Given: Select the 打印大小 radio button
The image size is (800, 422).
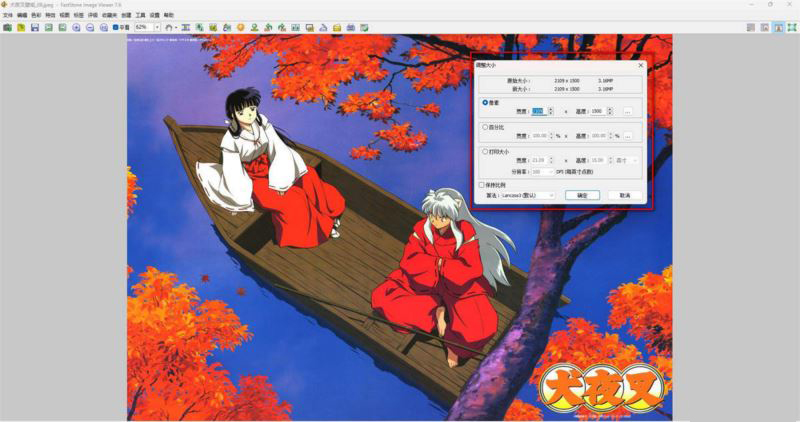Looking at the screenshot, I should 485,152.
